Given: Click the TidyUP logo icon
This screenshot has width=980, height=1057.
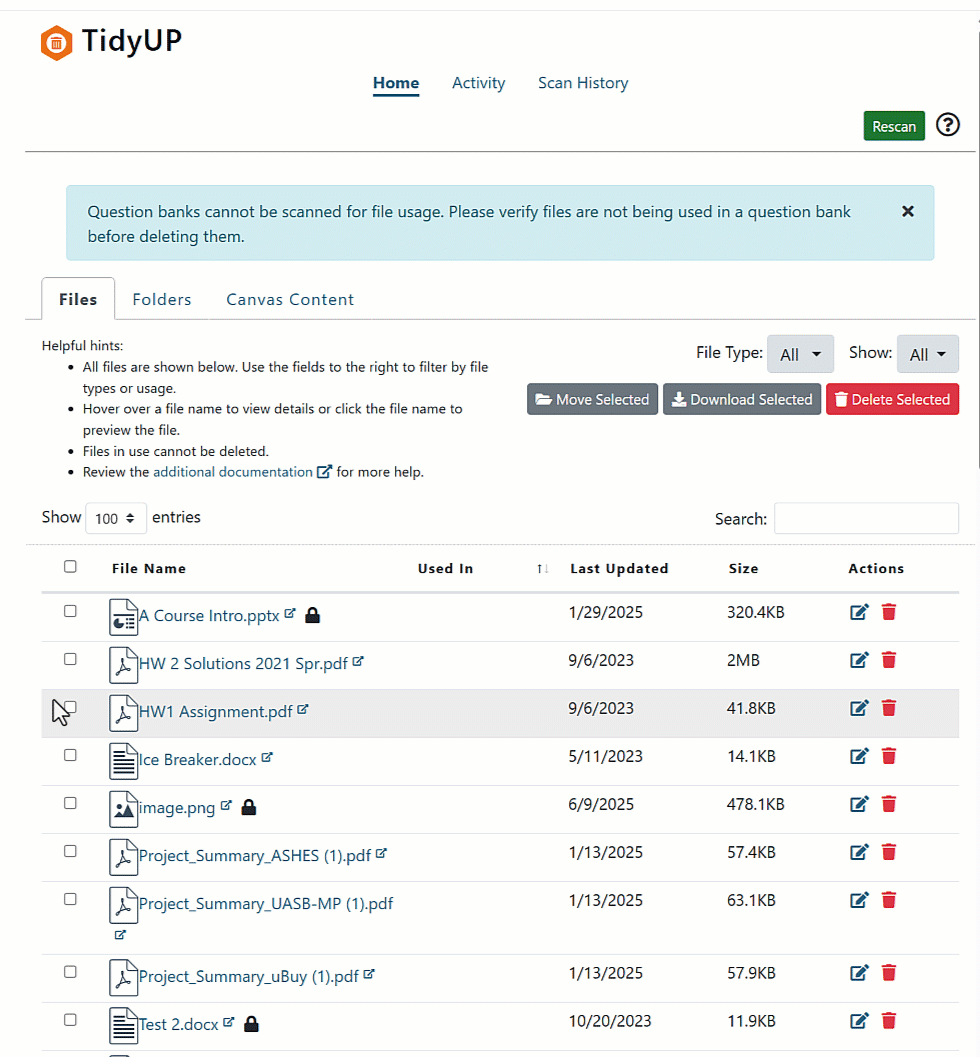Looking at the screenshot, I should click(x=57, y=43).
